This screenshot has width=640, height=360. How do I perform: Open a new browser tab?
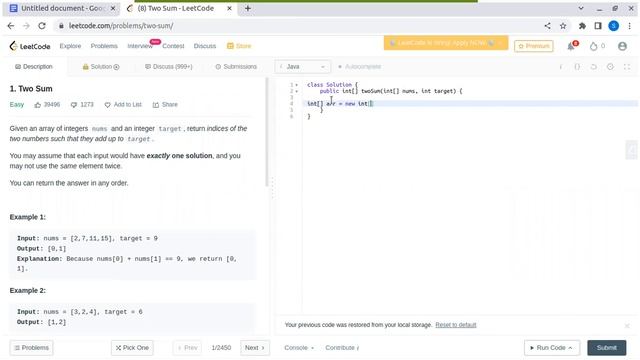pos(248,8)
